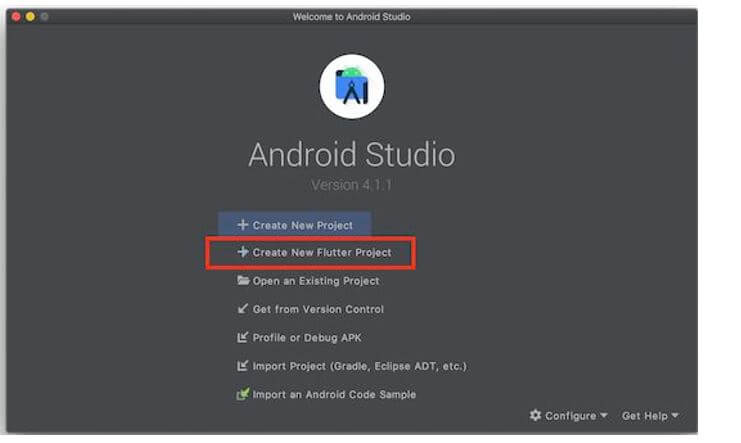Image resolution: width=741 pixels, height=443 pixels.
Task: Click the plus icon beside Create New Flutter Project
Action: 242,252
